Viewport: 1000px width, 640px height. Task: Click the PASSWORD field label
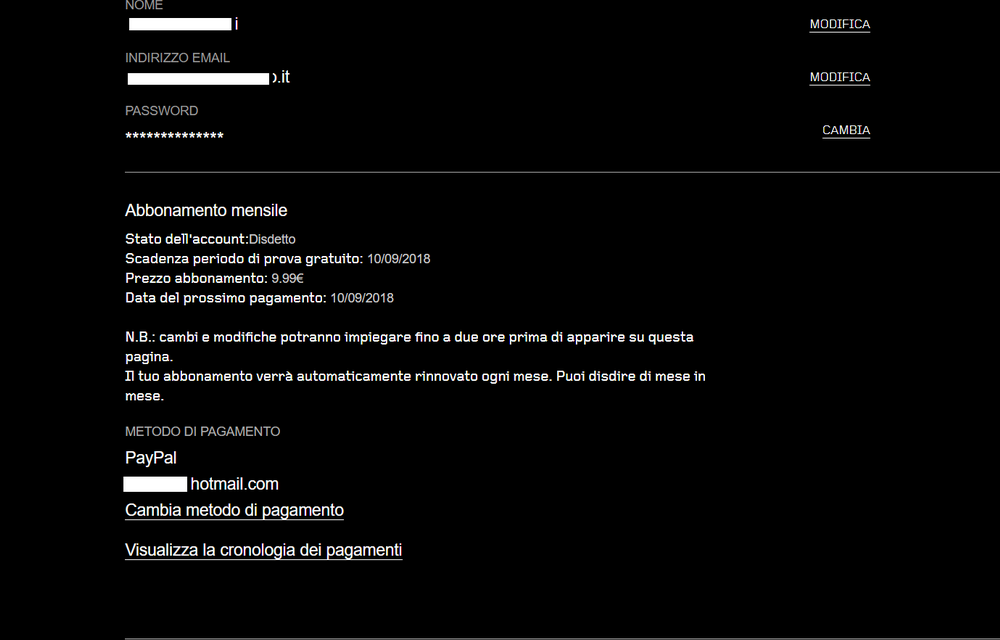pos(161,111)
